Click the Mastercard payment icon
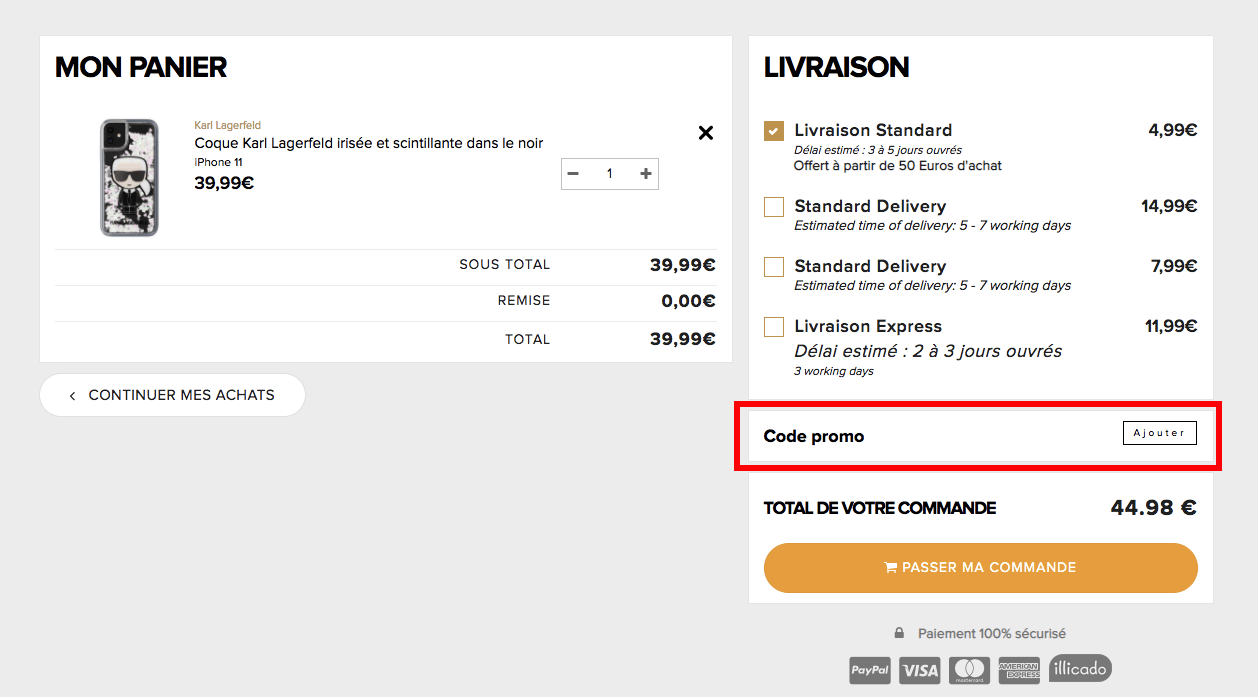Screen dimensions: 1258x697 coord(969,670)
